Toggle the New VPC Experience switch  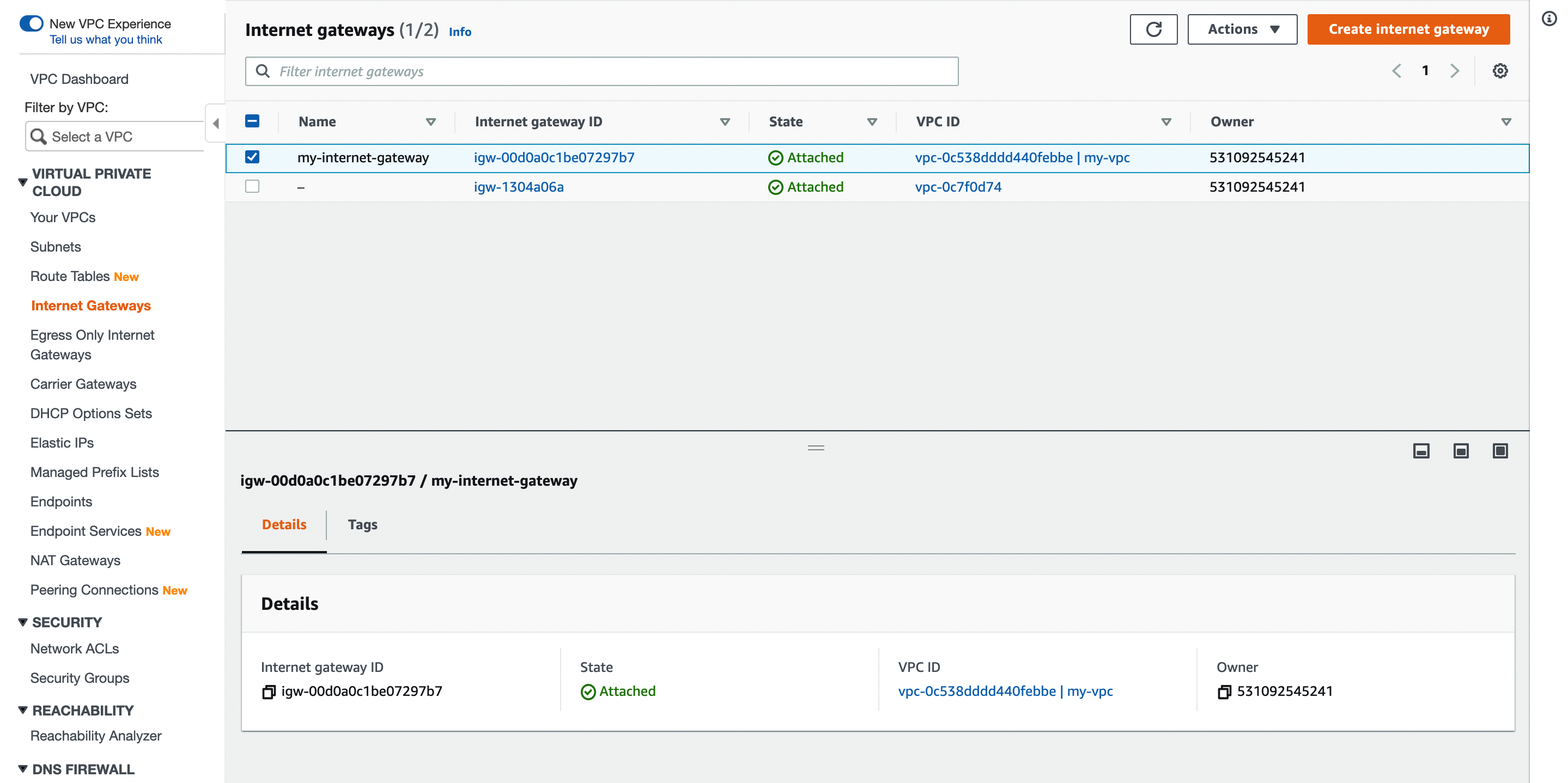32,24
